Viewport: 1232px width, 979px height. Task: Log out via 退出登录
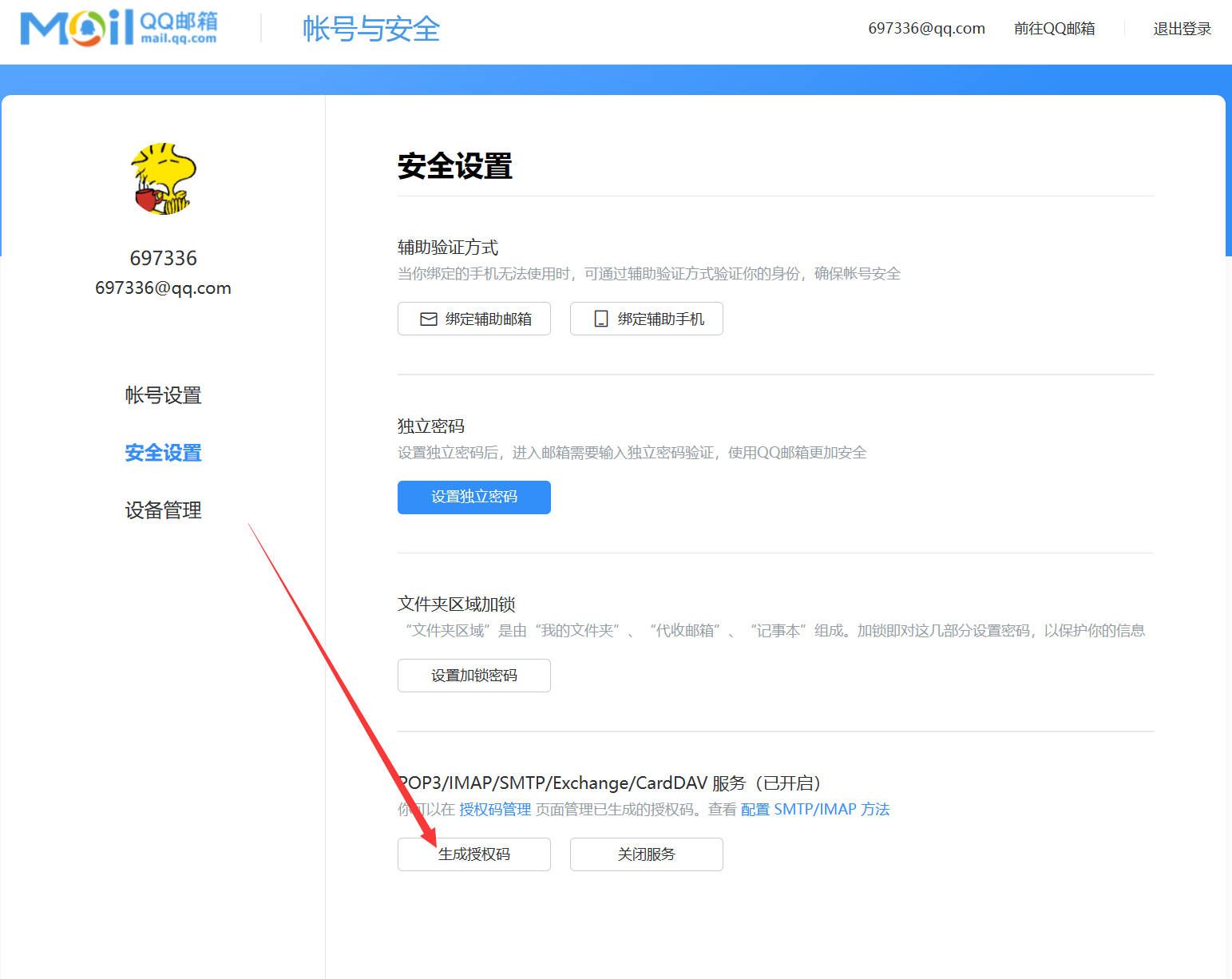[1182, 29]
